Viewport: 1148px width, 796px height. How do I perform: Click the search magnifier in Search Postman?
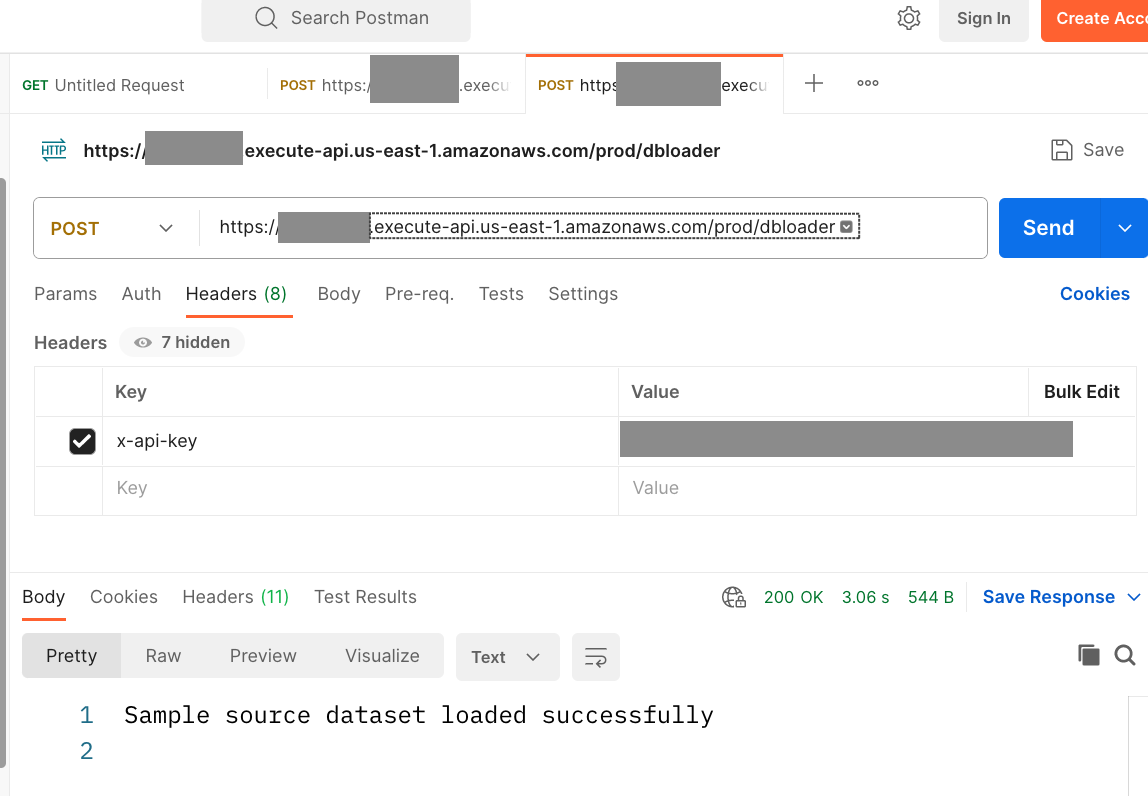pos(266,18)
